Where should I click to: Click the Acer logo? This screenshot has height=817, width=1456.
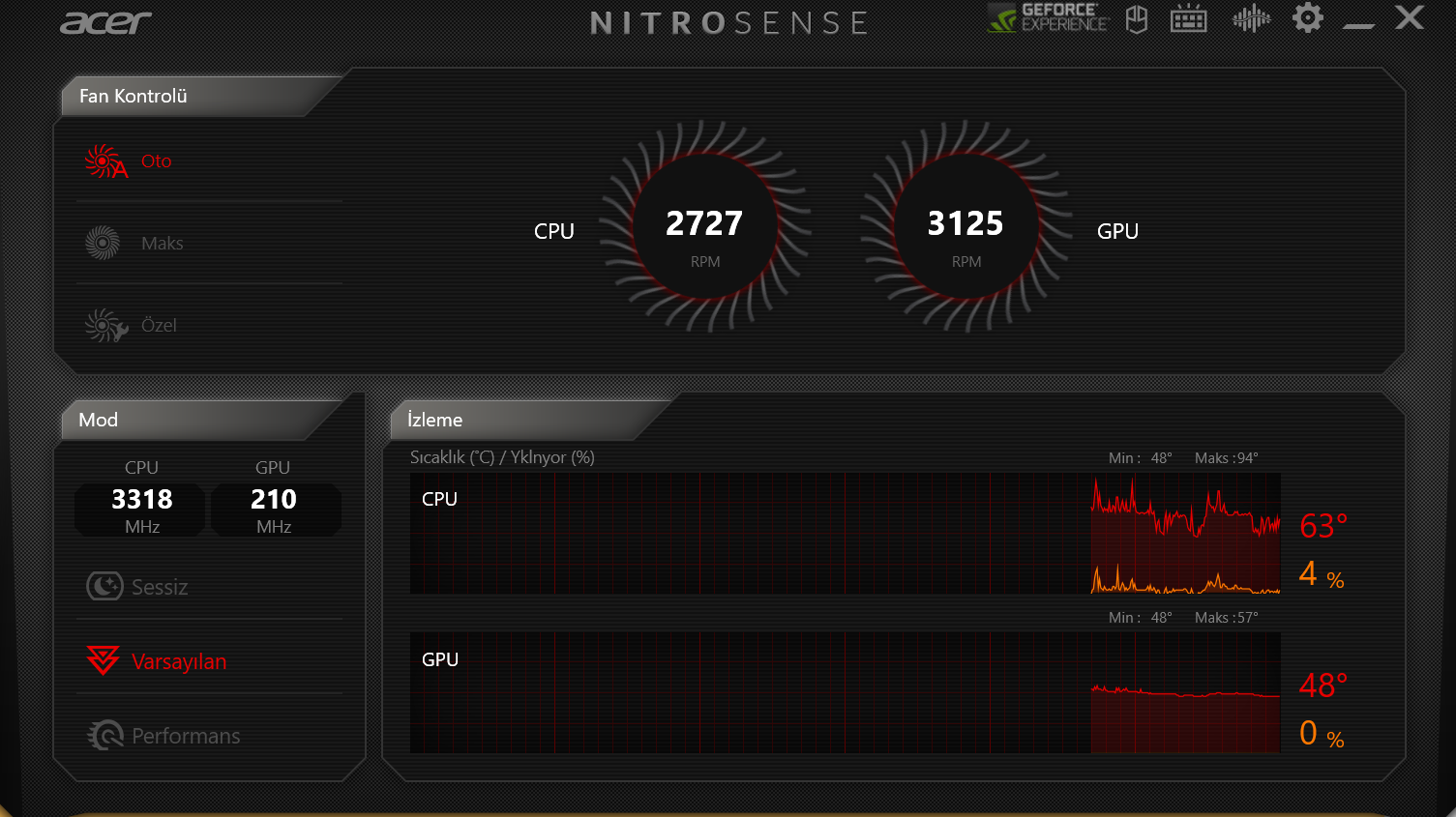(105, 22)
